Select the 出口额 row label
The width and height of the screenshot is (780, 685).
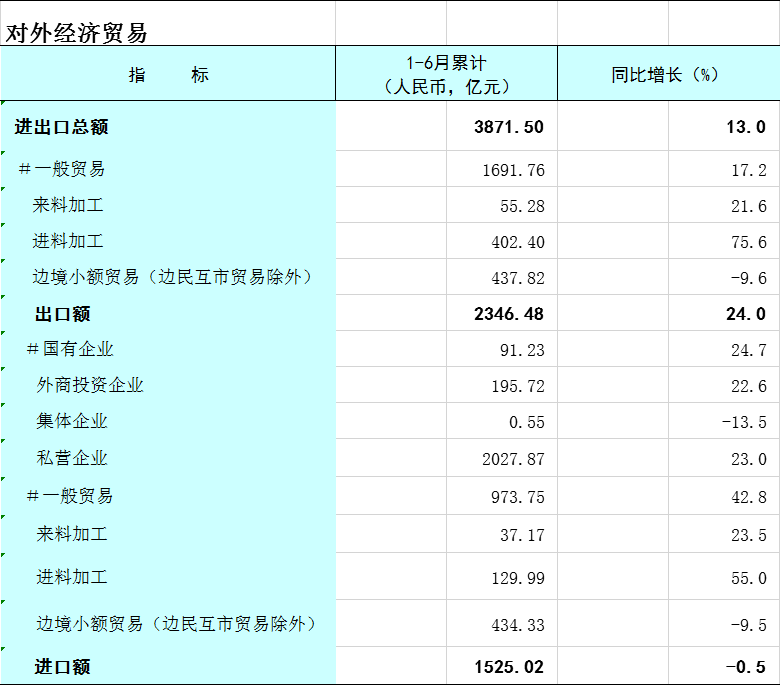pyautogui.click(x=63, y=314)
